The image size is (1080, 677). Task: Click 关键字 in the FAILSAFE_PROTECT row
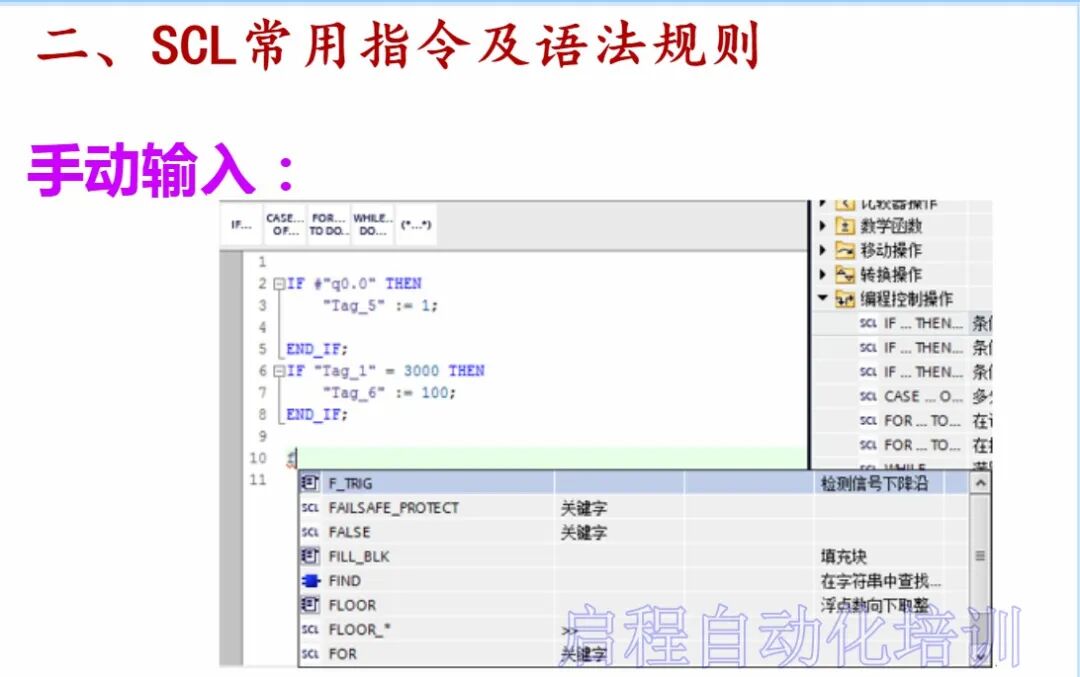583,508
